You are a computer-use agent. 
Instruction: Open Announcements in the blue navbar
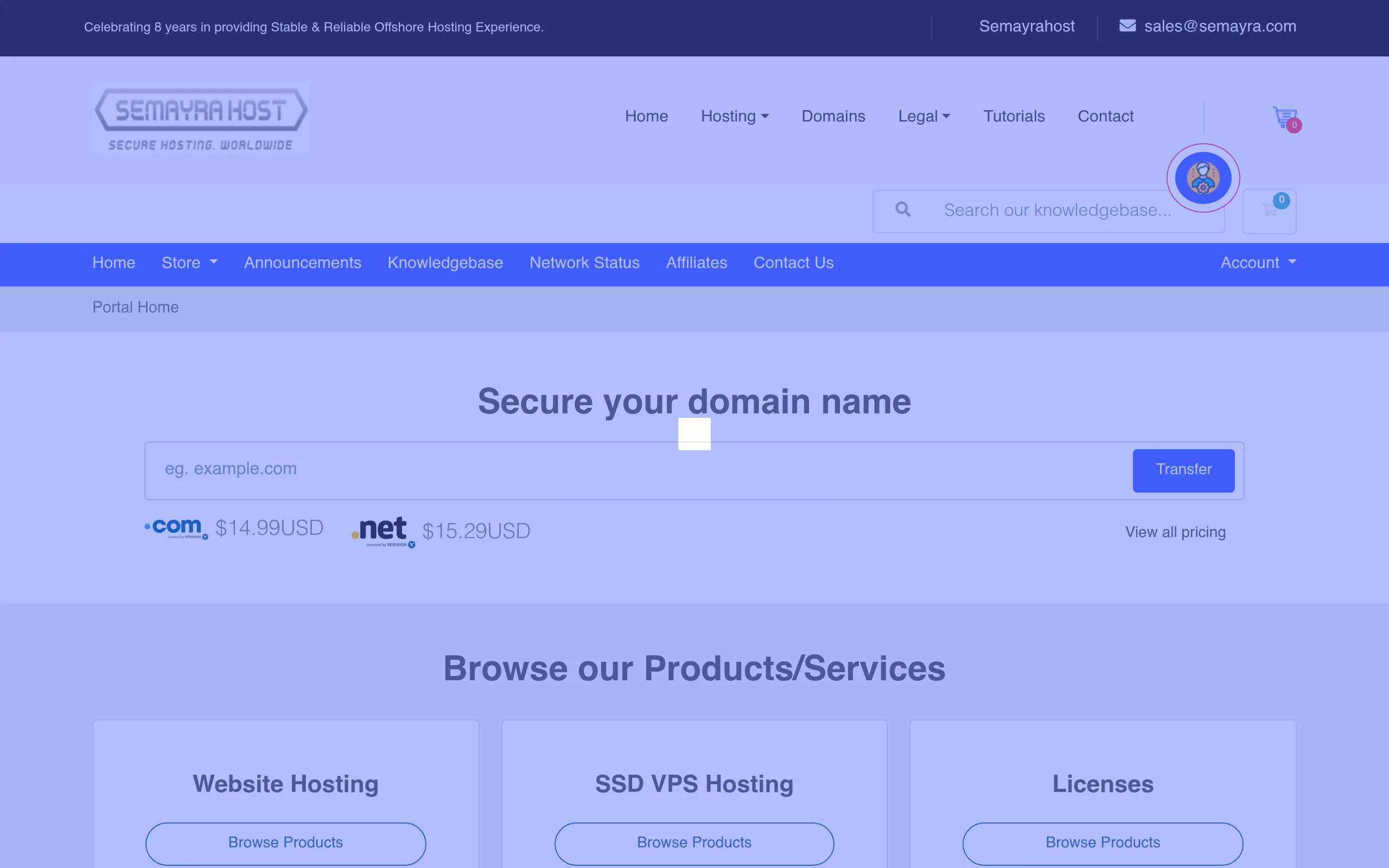tap(302, 263)
